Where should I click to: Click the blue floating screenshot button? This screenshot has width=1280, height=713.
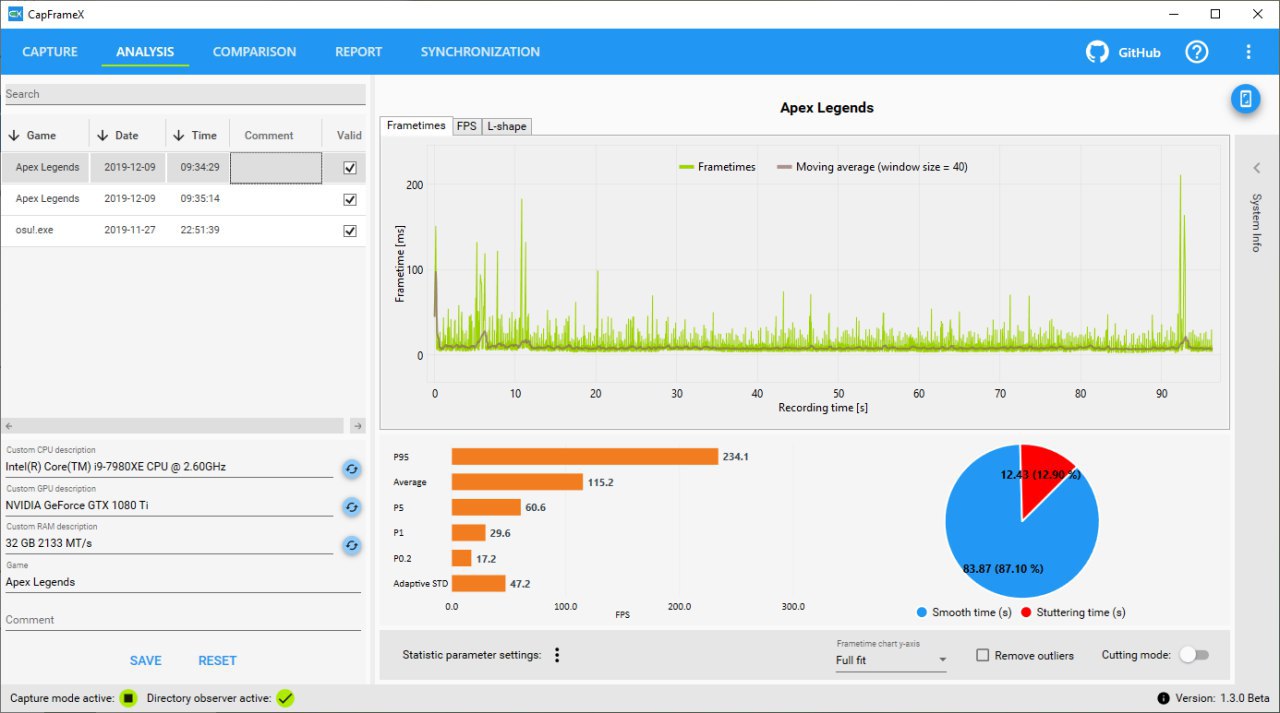[x=1245, y=98]
